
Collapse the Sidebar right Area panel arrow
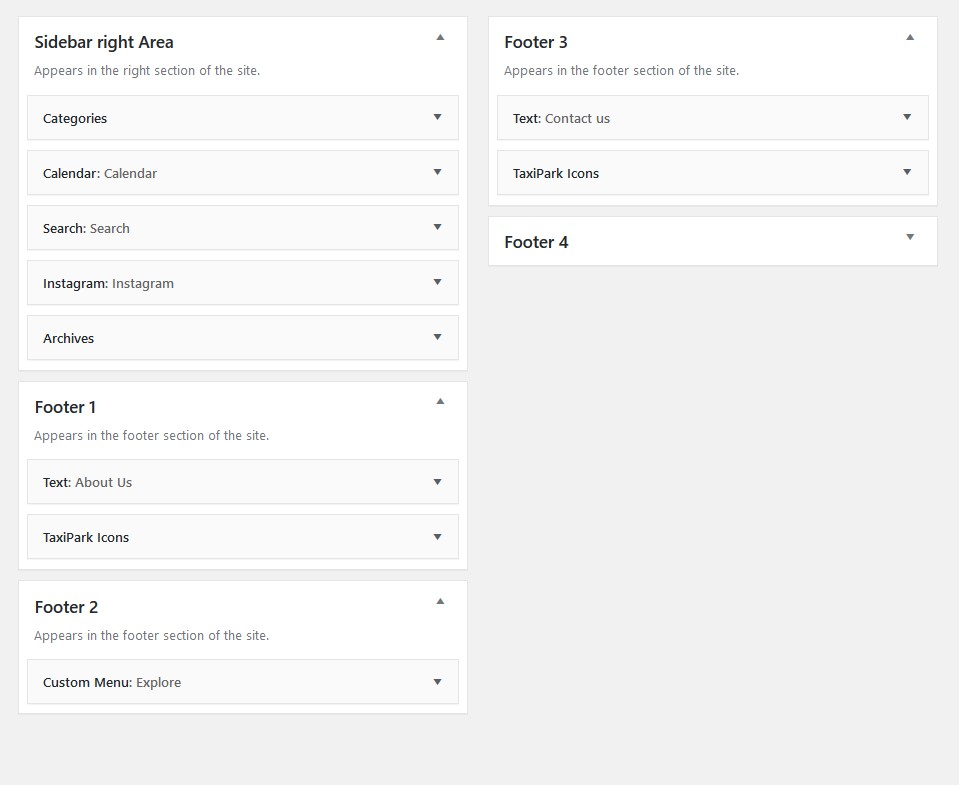click(440, 37)
